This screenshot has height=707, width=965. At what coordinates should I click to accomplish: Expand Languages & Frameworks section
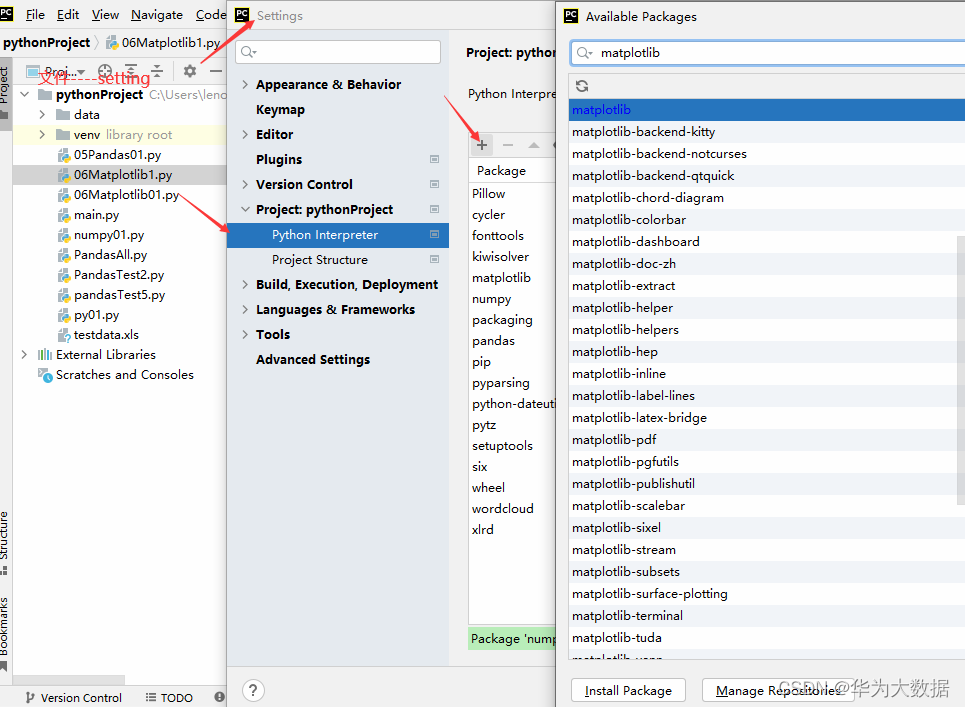click(245, 310)
